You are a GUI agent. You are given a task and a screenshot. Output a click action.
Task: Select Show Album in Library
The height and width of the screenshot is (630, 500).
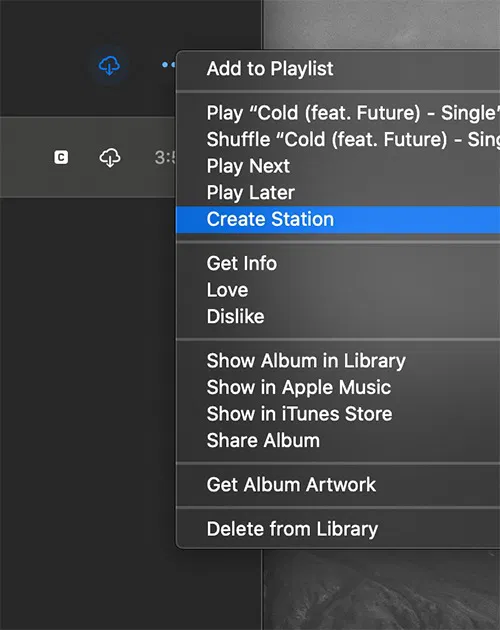(x=338, y=361)
